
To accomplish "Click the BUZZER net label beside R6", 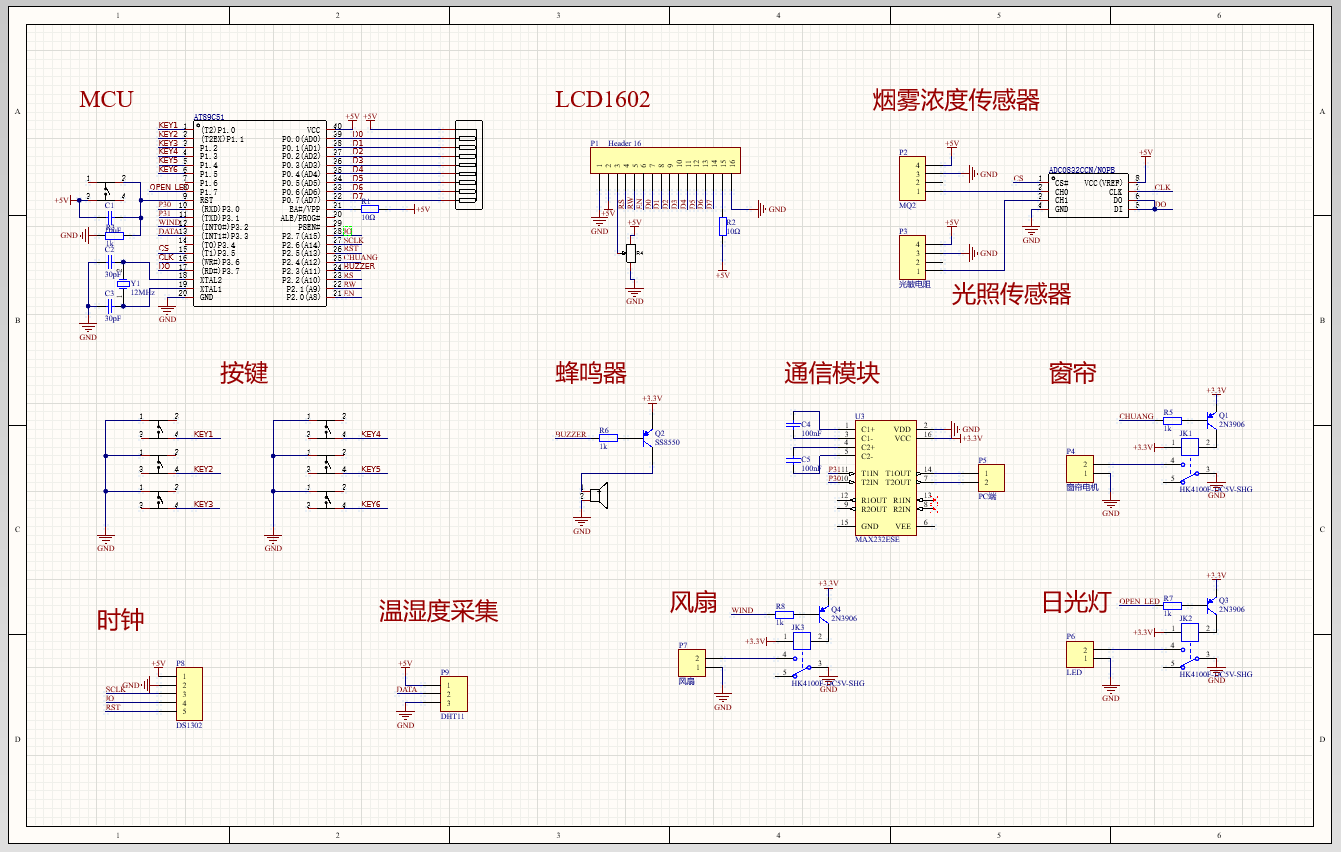I will point(571,434).
